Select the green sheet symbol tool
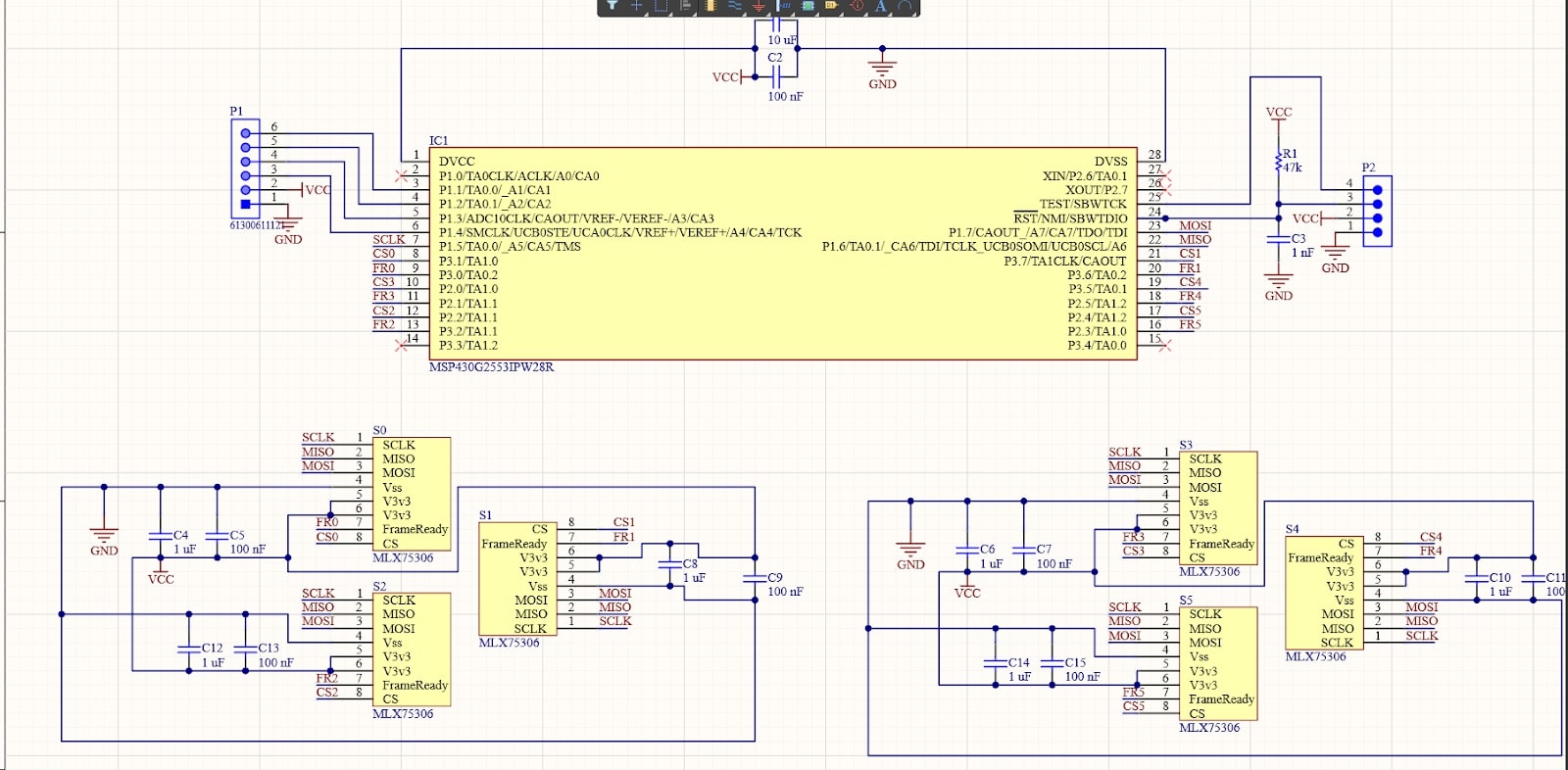The image size is (1568, 770). 808,5
